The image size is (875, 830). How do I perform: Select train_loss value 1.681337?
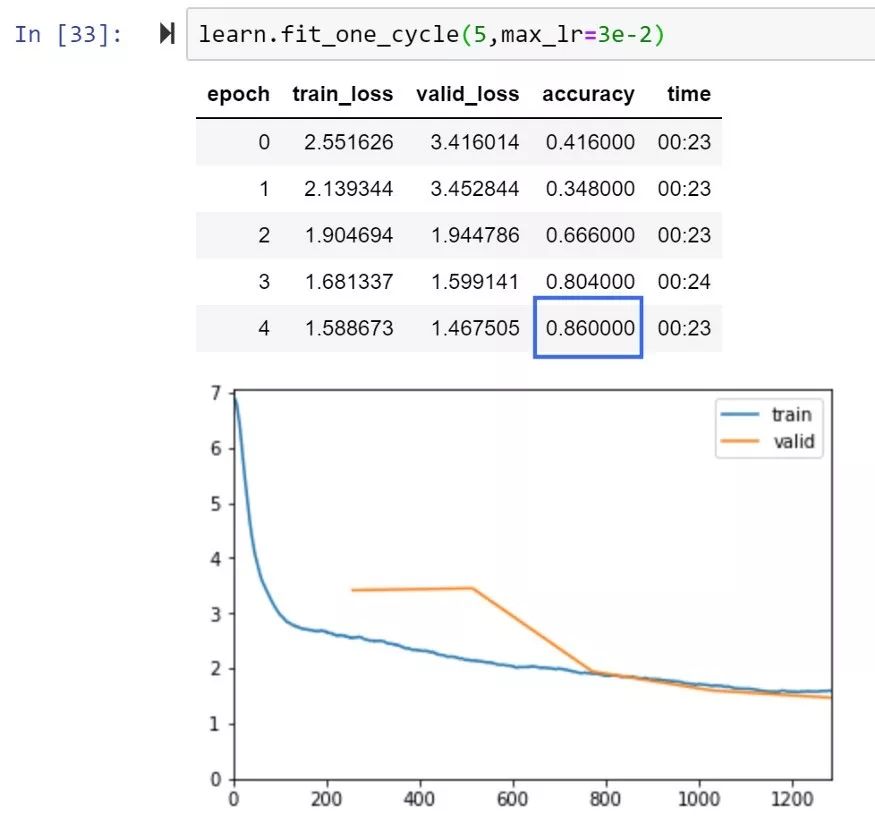(349, 281)
